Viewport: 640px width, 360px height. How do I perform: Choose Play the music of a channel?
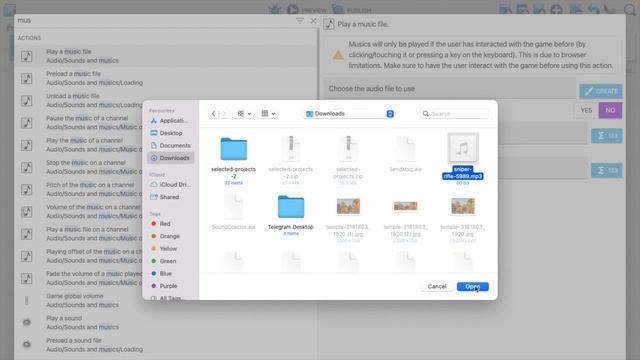coord(79,145)
